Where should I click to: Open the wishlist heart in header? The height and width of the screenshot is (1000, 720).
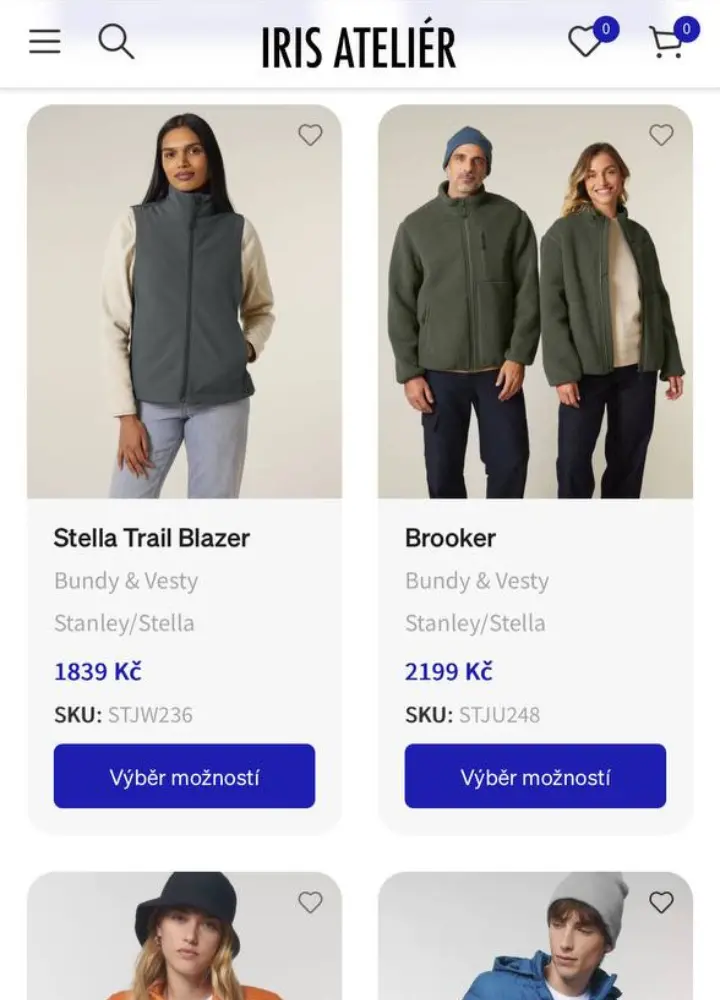584,42
